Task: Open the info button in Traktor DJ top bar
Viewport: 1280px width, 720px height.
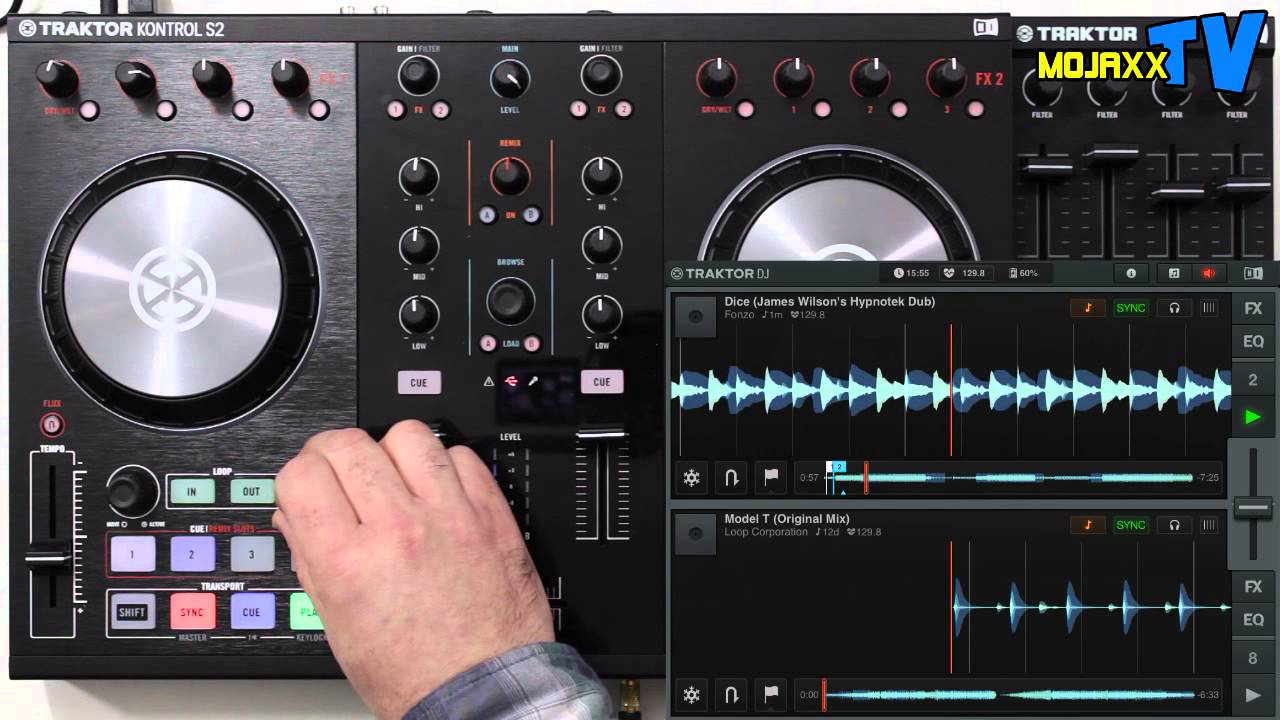Action: [x=1131, y=273]
